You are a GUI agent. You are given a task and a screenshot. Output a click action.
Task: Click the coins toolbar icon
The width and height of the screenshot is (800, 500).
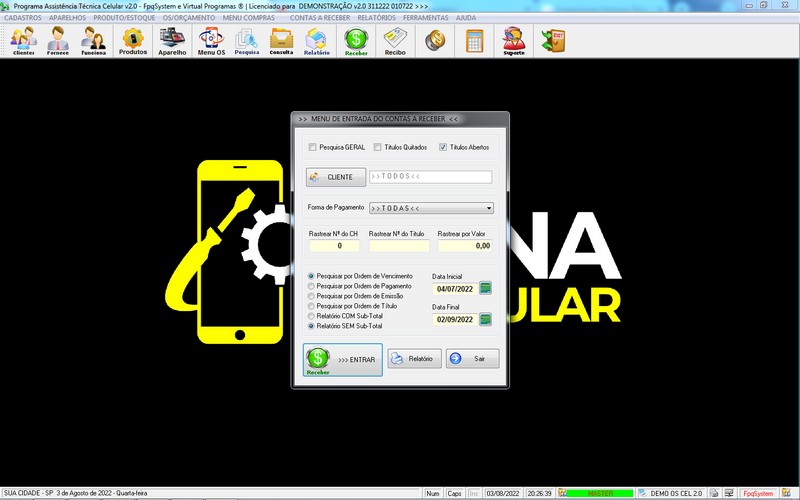[435, 41]
